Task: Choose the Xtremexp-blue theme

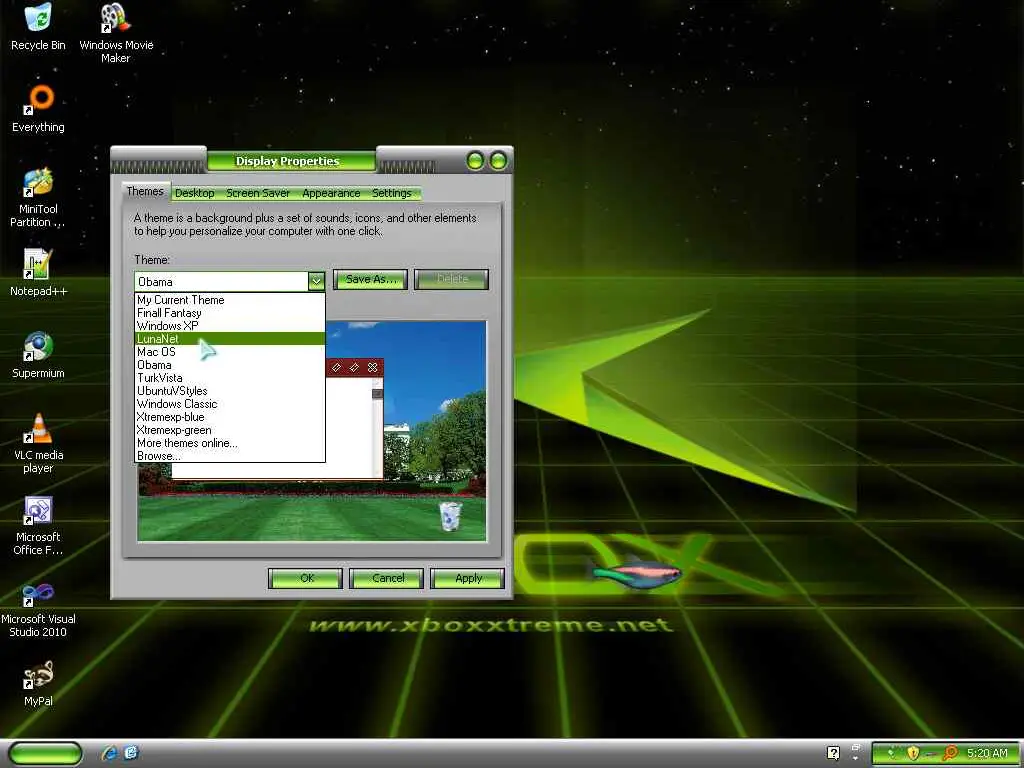Action: [x=230, y=417]
